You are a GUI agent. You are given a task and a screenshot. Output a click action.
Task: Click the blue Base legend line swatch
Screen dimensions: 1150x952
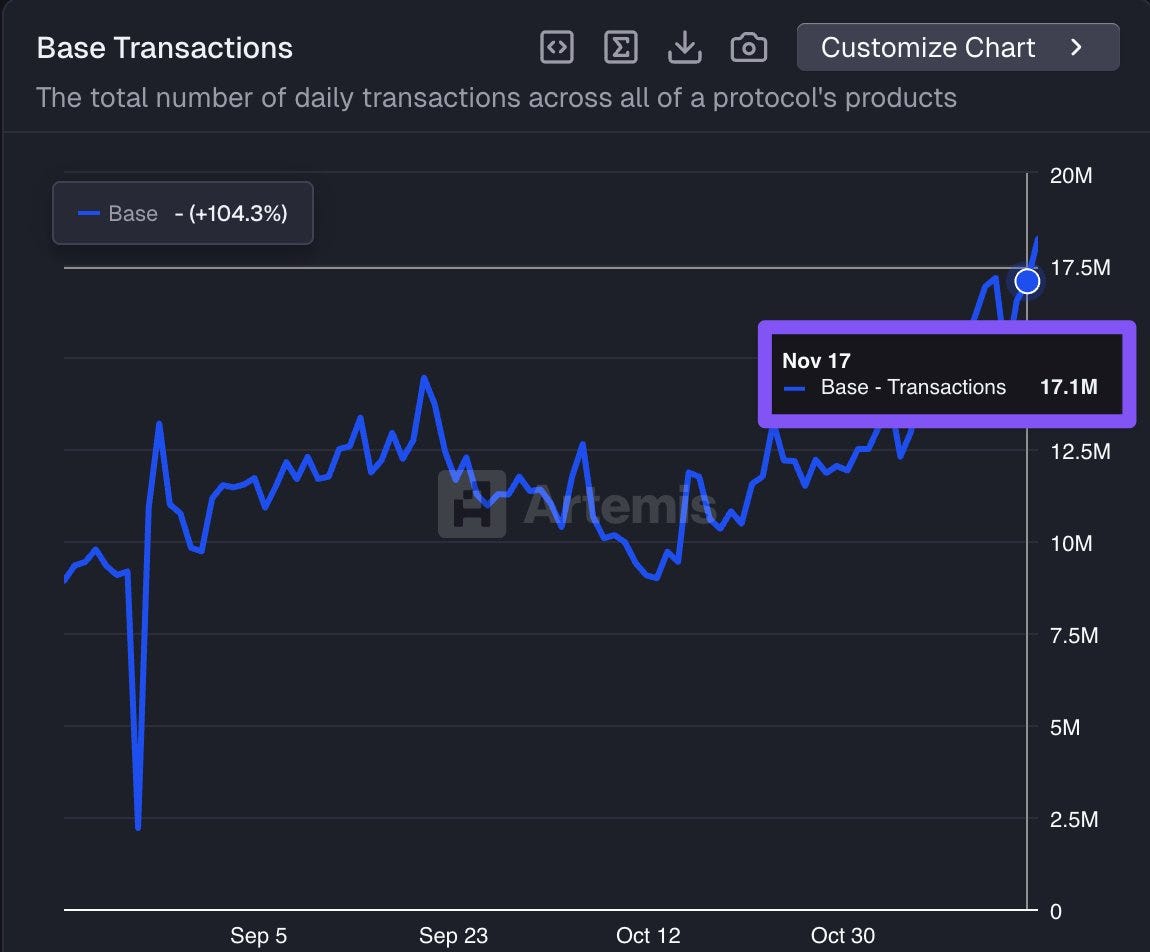(89, 213)
